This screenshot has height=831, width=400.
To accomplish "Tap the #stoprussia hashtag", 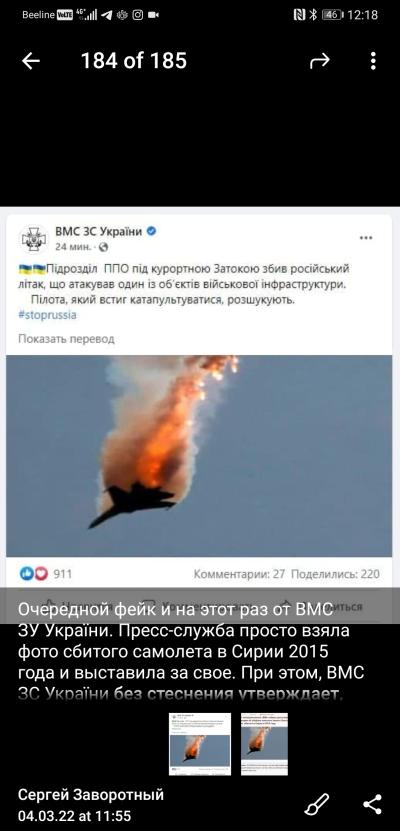I will coord(48,315).
